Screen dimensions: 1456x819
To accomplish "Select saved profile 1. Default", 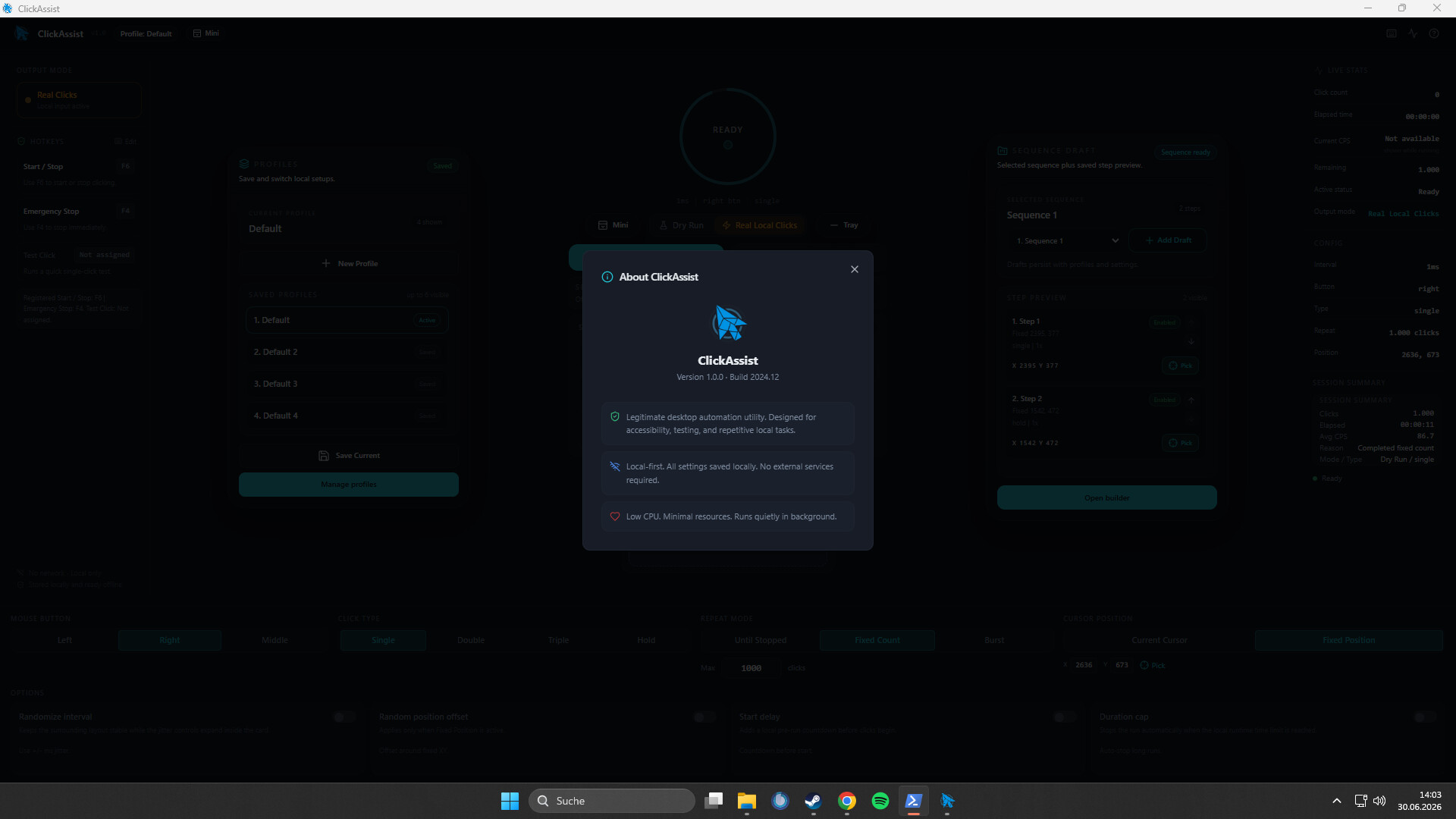I will 347,320.
